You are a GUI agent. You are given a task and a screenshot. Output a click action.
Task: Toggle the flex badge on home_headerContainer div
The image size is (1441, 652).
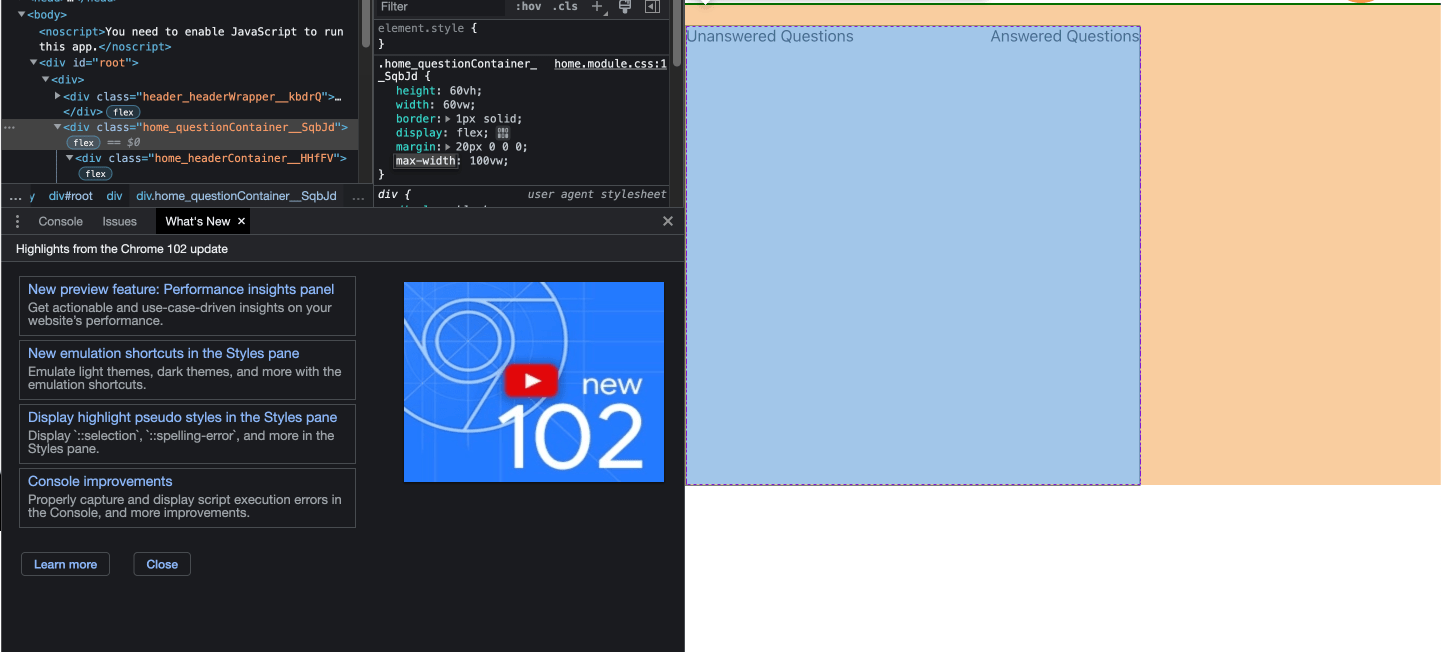click(x=95, y=173)
